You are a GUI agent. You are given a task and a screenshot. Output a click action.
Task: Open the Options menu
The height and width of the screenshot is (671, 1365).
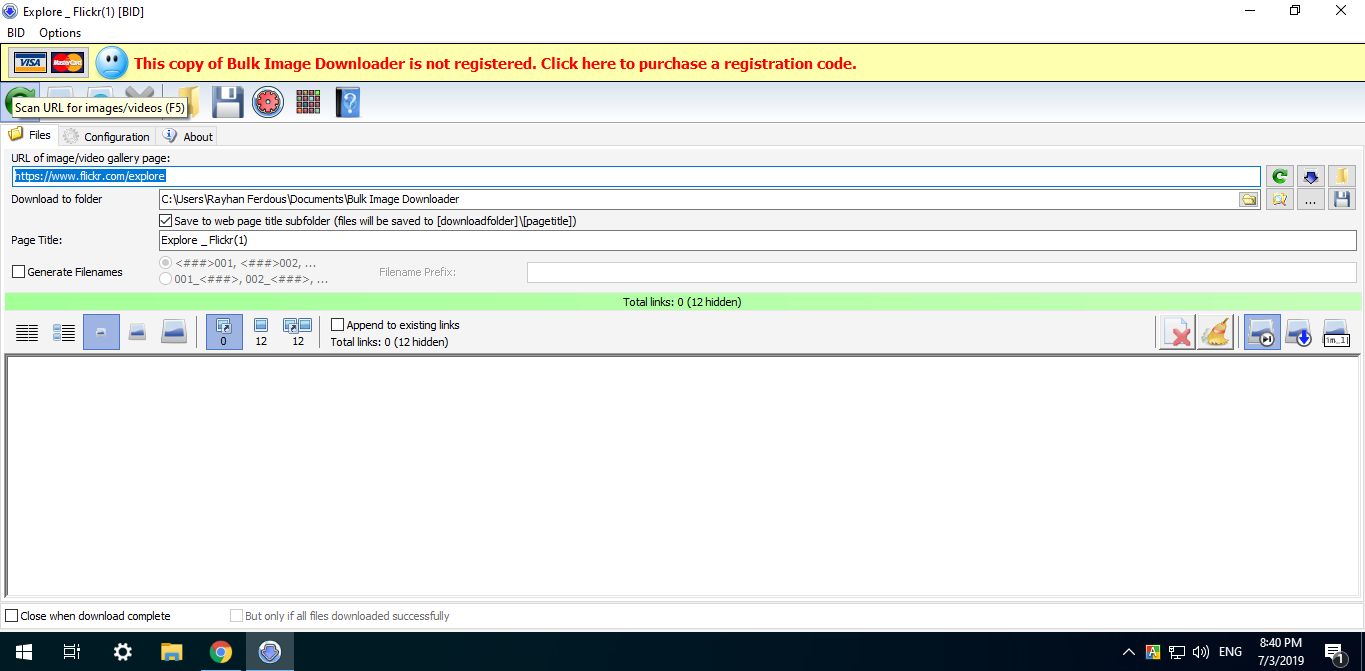coord(60,33)
